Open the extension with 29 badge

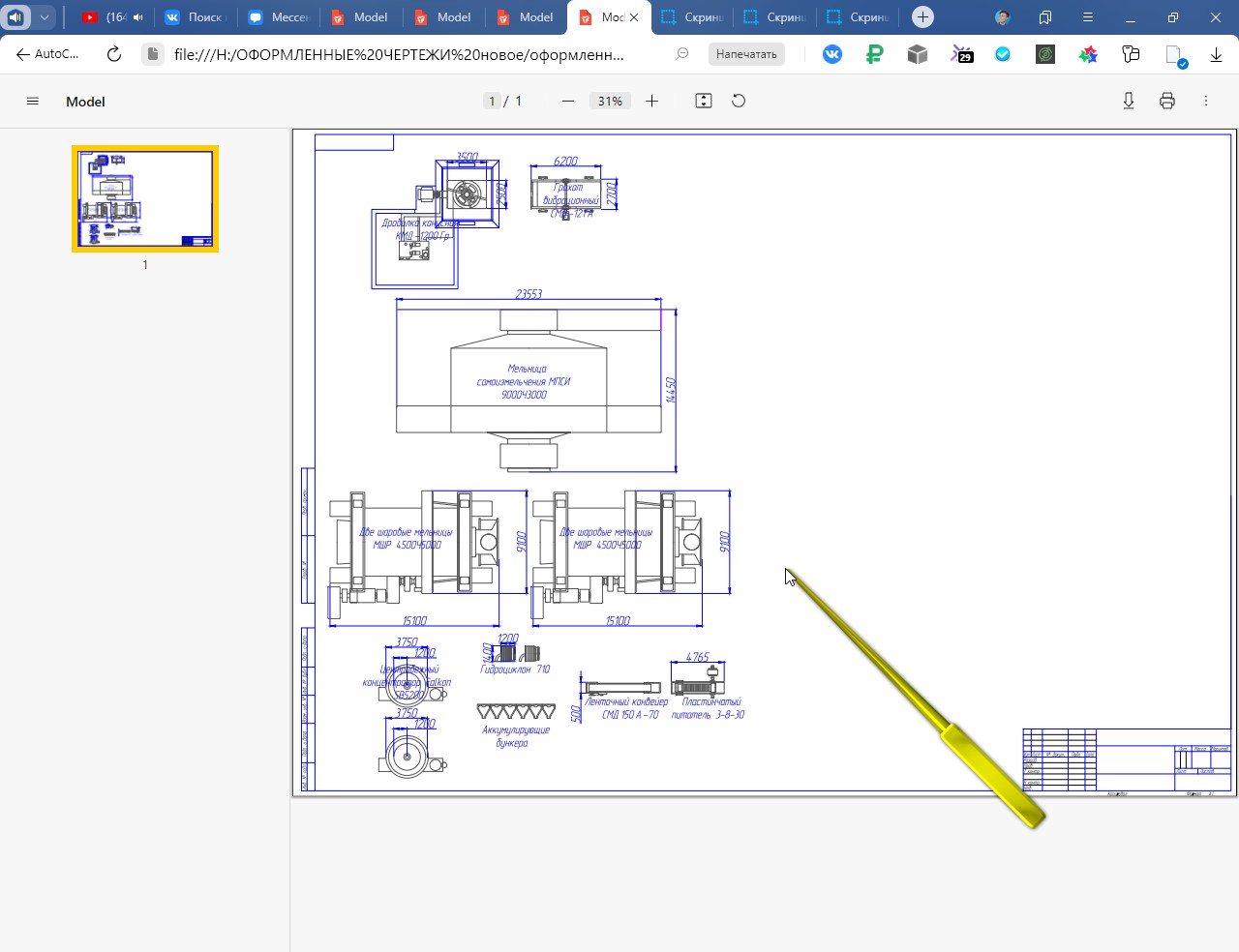961,55
